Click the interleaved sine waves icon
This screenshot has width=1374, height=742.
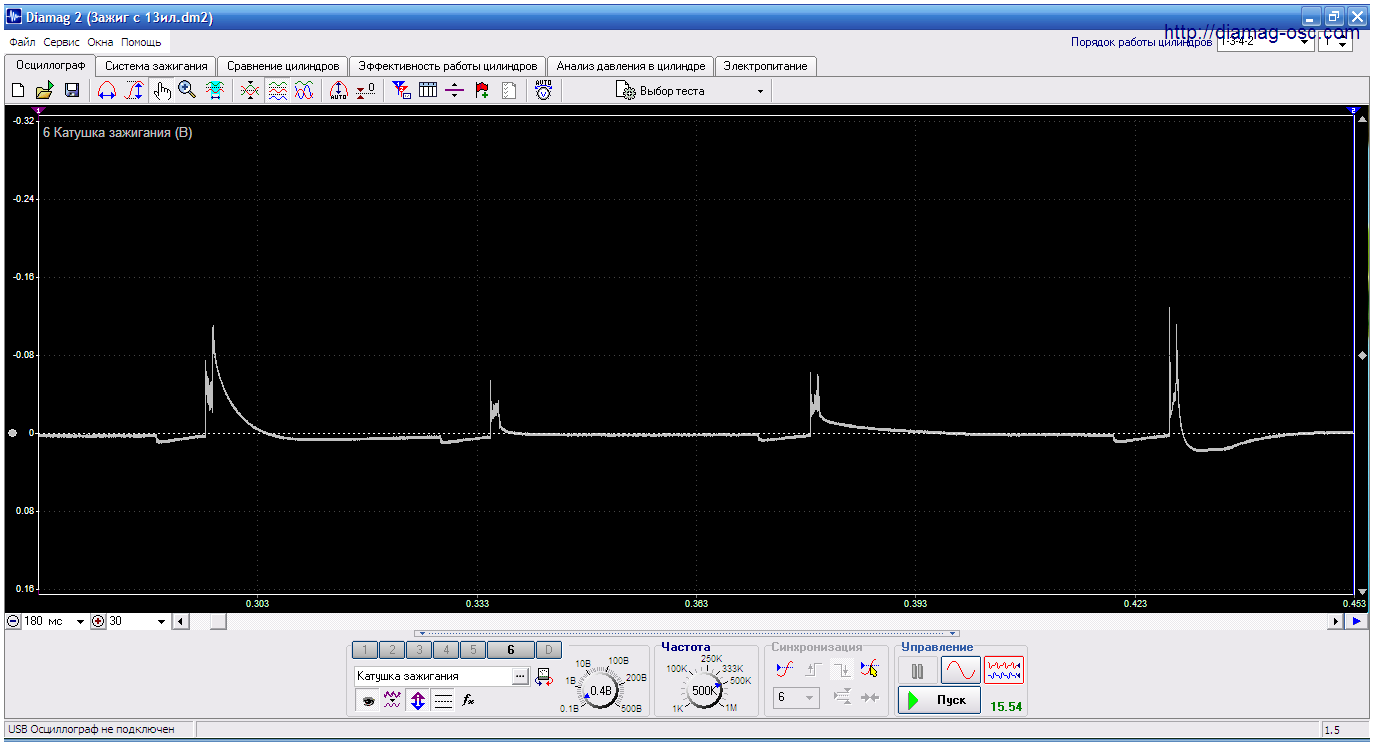click(x=304, y=90)
